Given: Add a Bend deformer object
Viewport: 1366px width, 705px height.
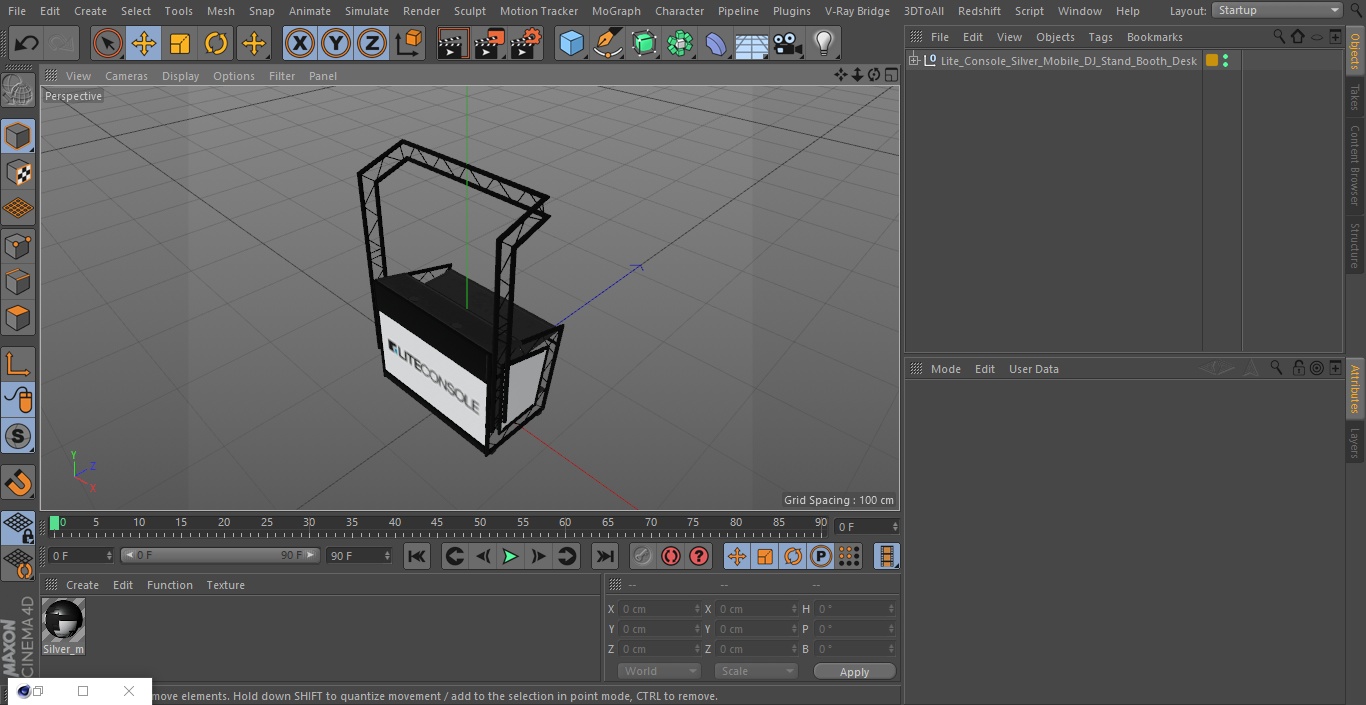Looking at the screenshot, I should [716, 43].
